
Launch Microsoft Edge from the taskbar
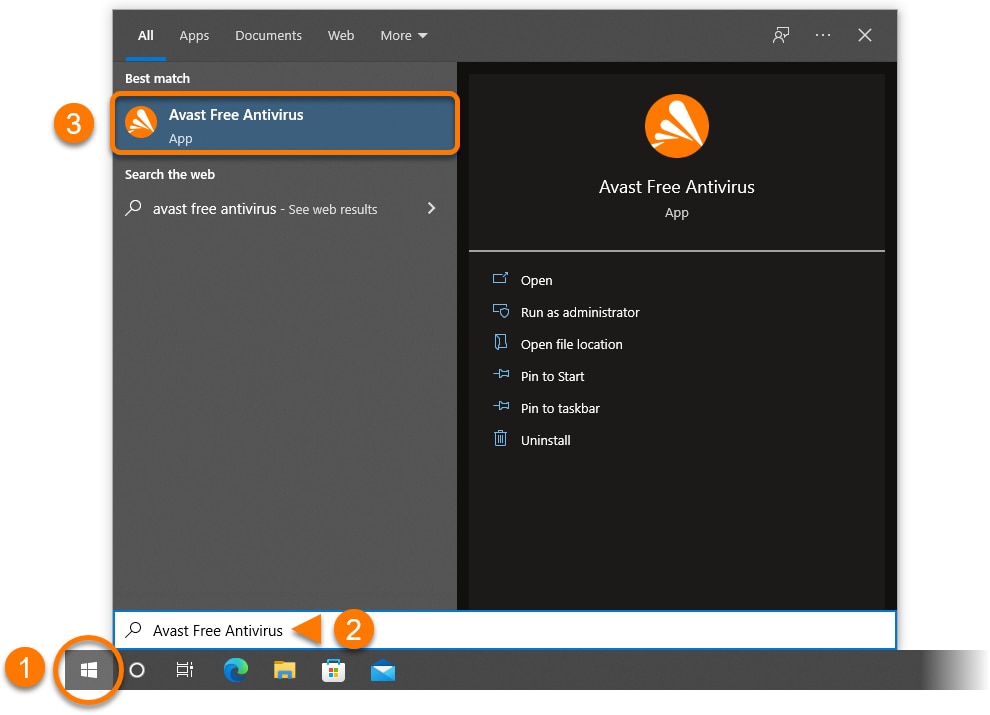(x=236, y=670)
